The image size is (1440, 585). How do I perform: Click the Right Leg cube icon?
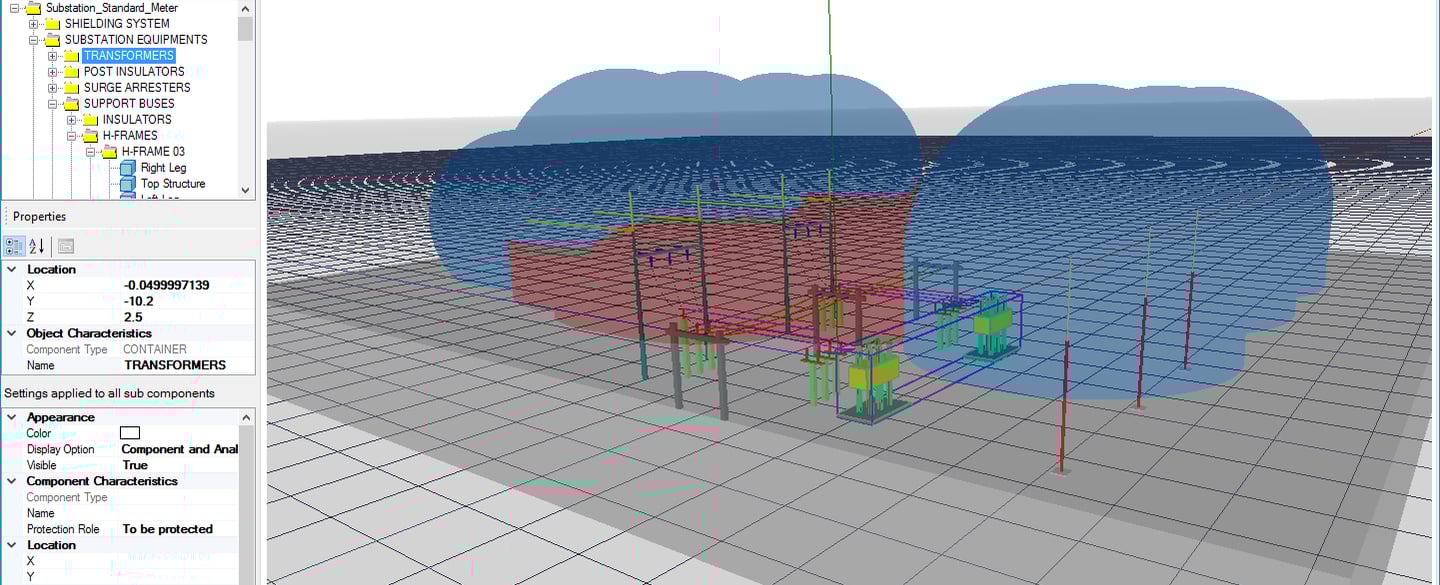point(127,168)
